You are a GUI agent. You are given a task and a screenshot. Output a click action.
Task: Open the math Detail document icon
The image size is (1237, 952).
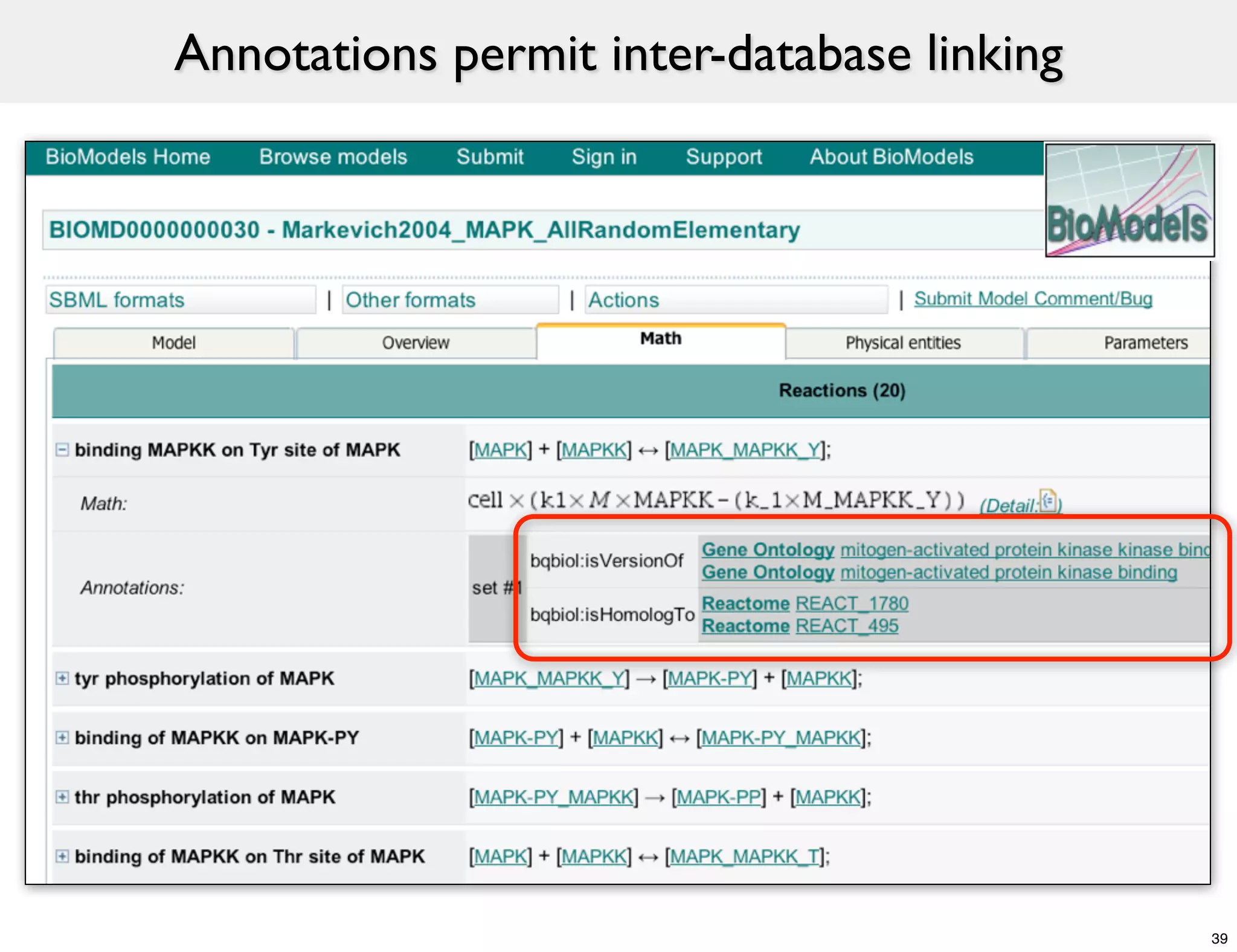click(1048, 501)
